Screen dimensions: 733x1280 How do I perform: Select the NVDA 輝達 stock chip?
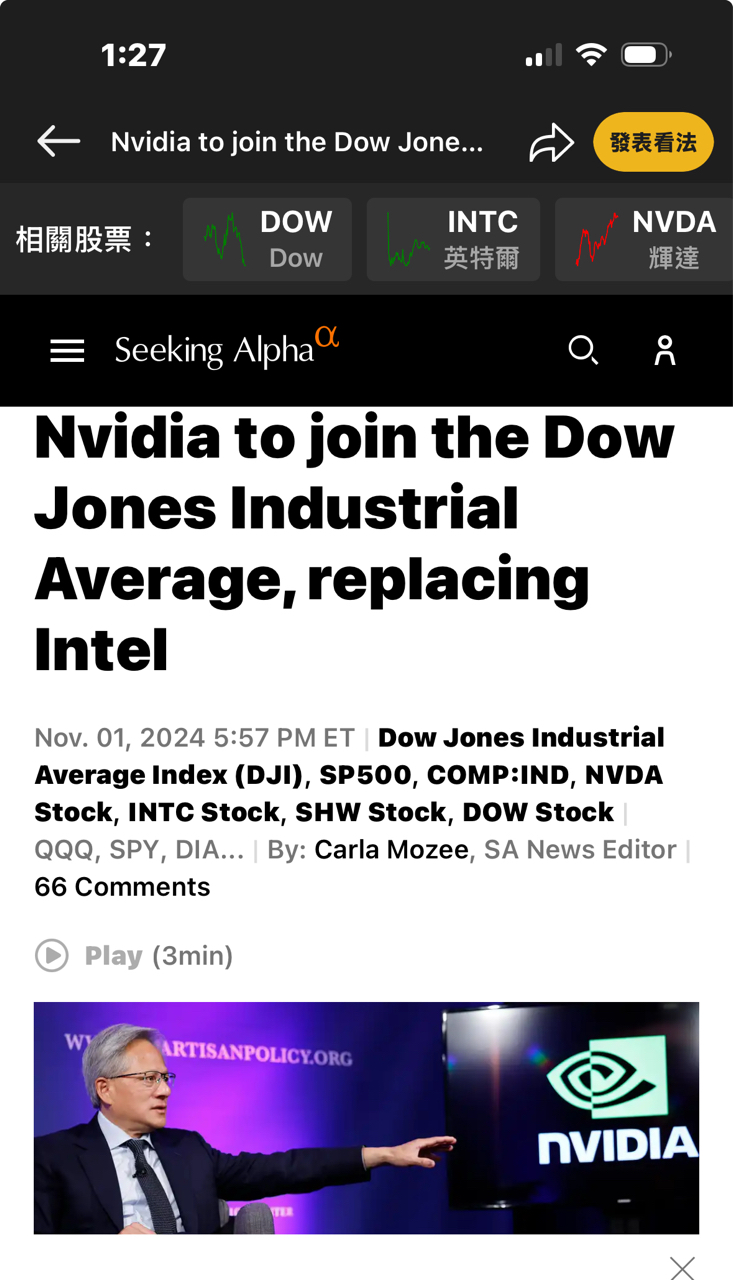click(645, 239)
